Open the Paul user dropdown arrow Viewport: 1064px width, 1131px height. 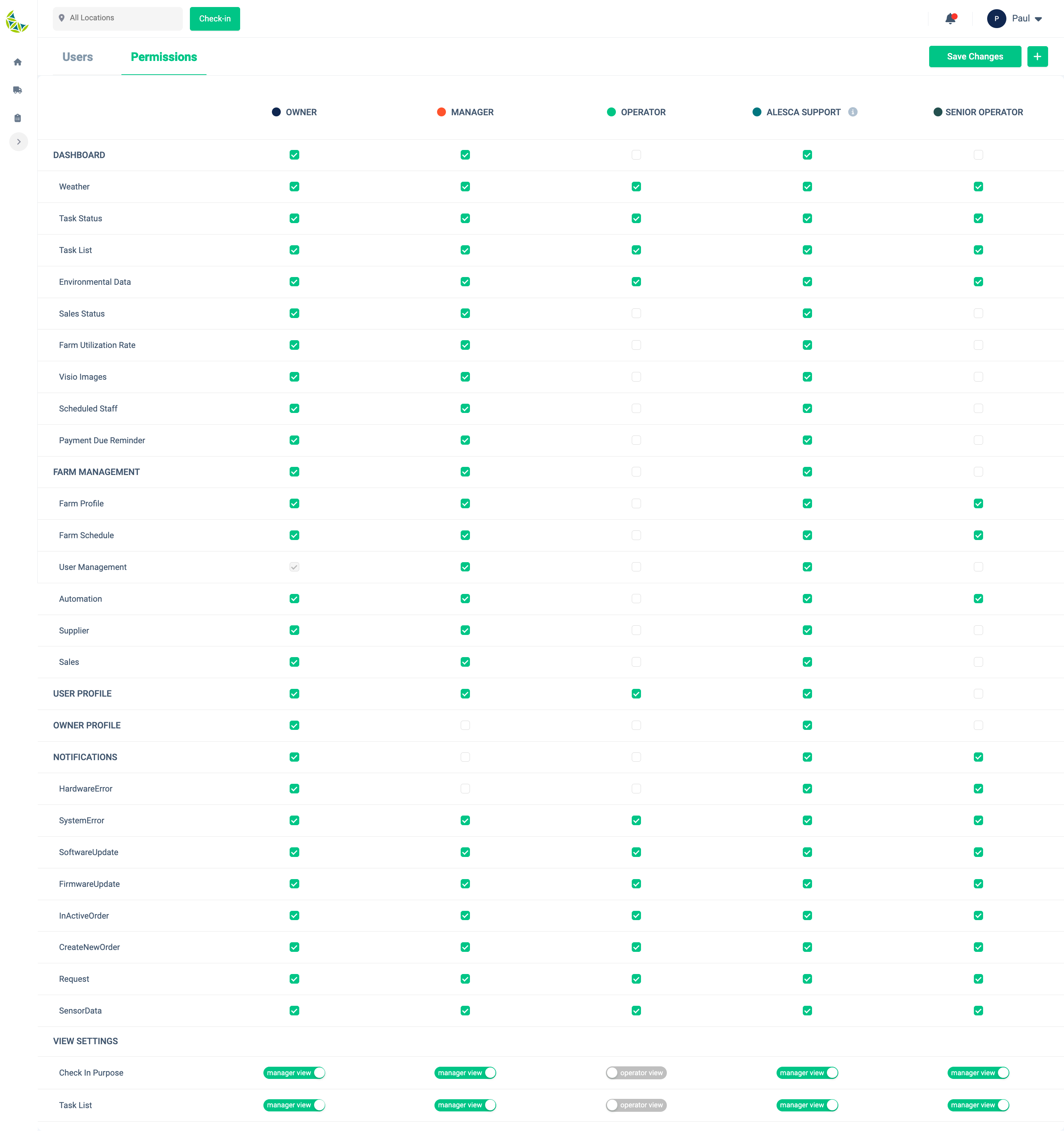(1039, 19)
